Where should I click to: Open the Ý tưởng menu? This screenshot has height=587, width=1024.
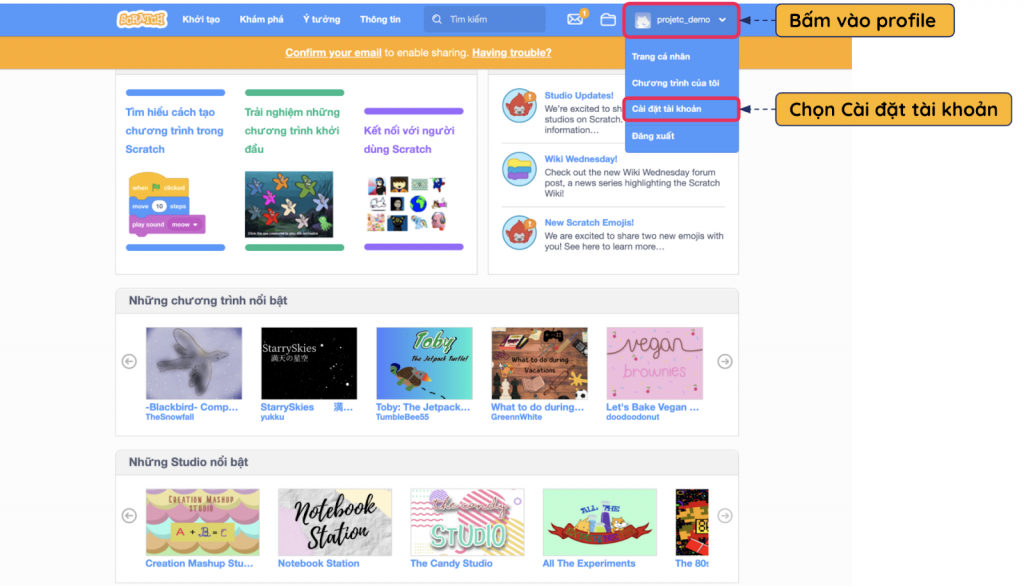click(x=321, y=20)
